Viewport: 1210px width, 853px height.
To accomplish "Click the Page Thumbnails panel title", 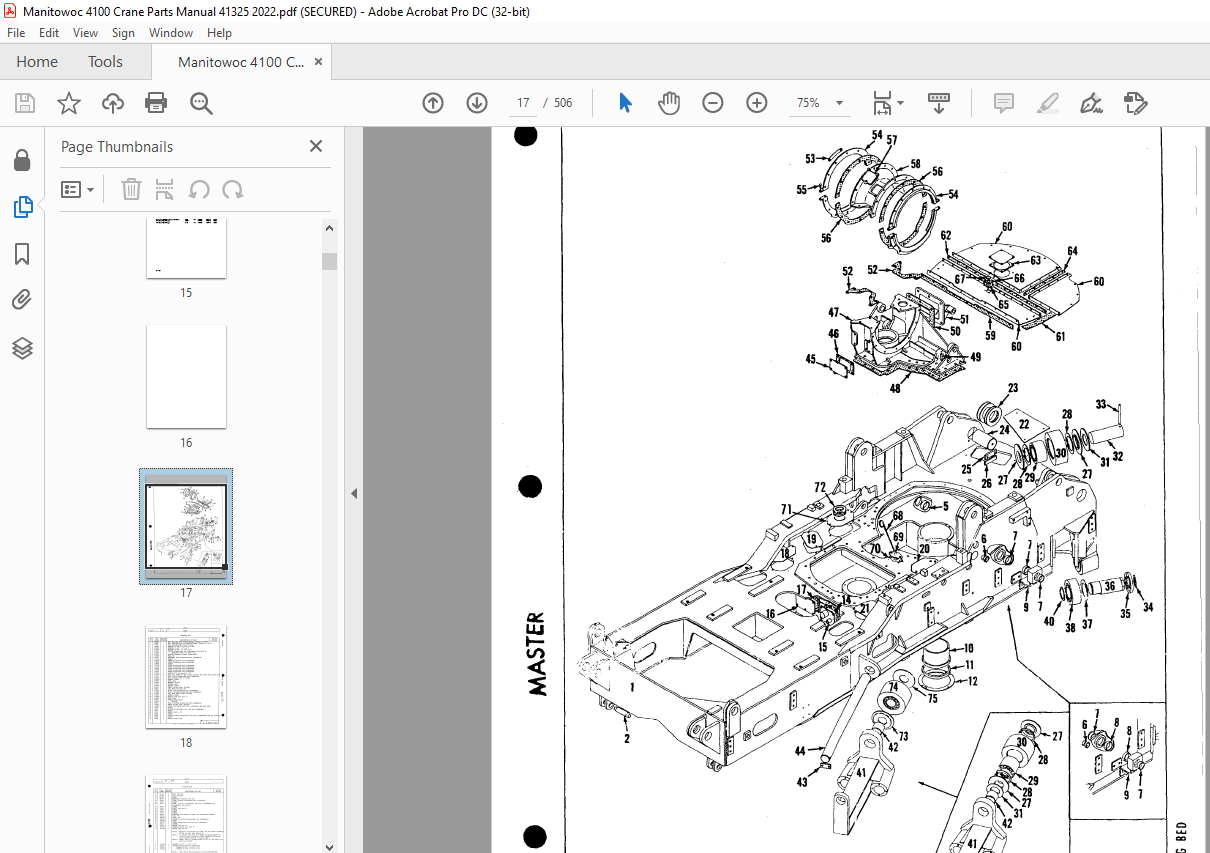I will pyautogui.click(x=117, y=146).
